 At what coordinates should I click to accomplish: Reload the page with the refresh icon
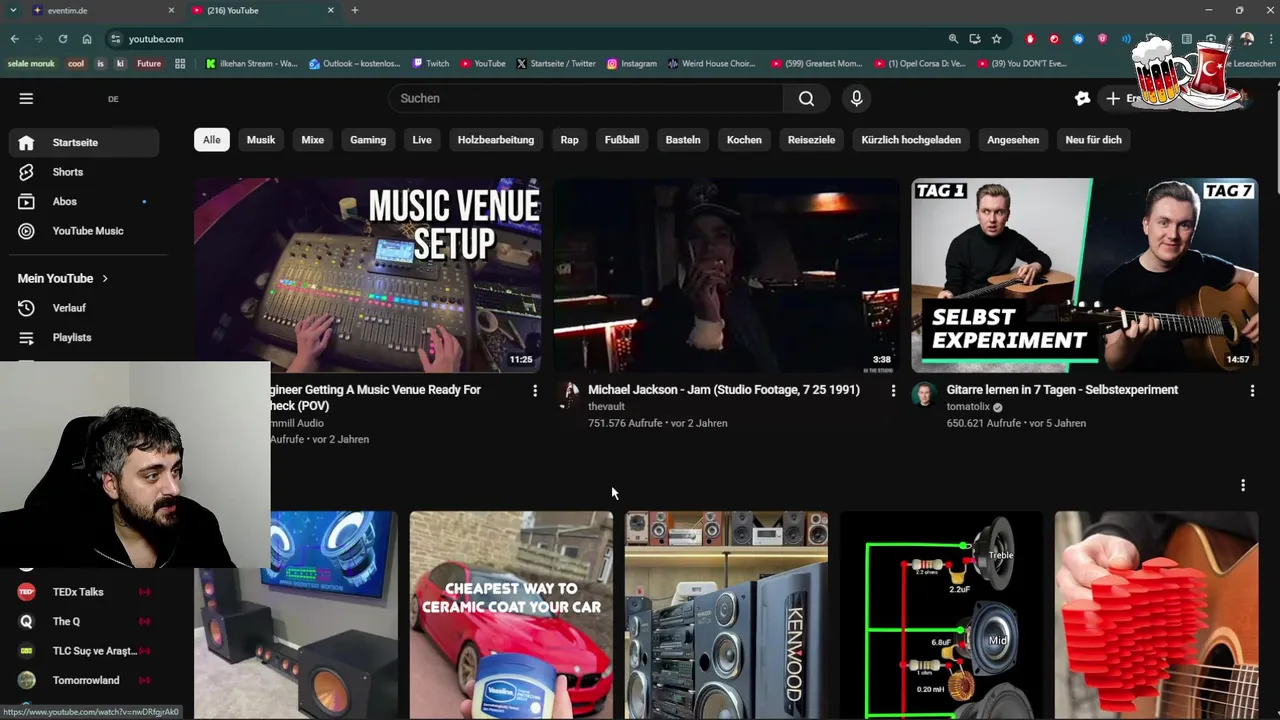tap(62, 39)
